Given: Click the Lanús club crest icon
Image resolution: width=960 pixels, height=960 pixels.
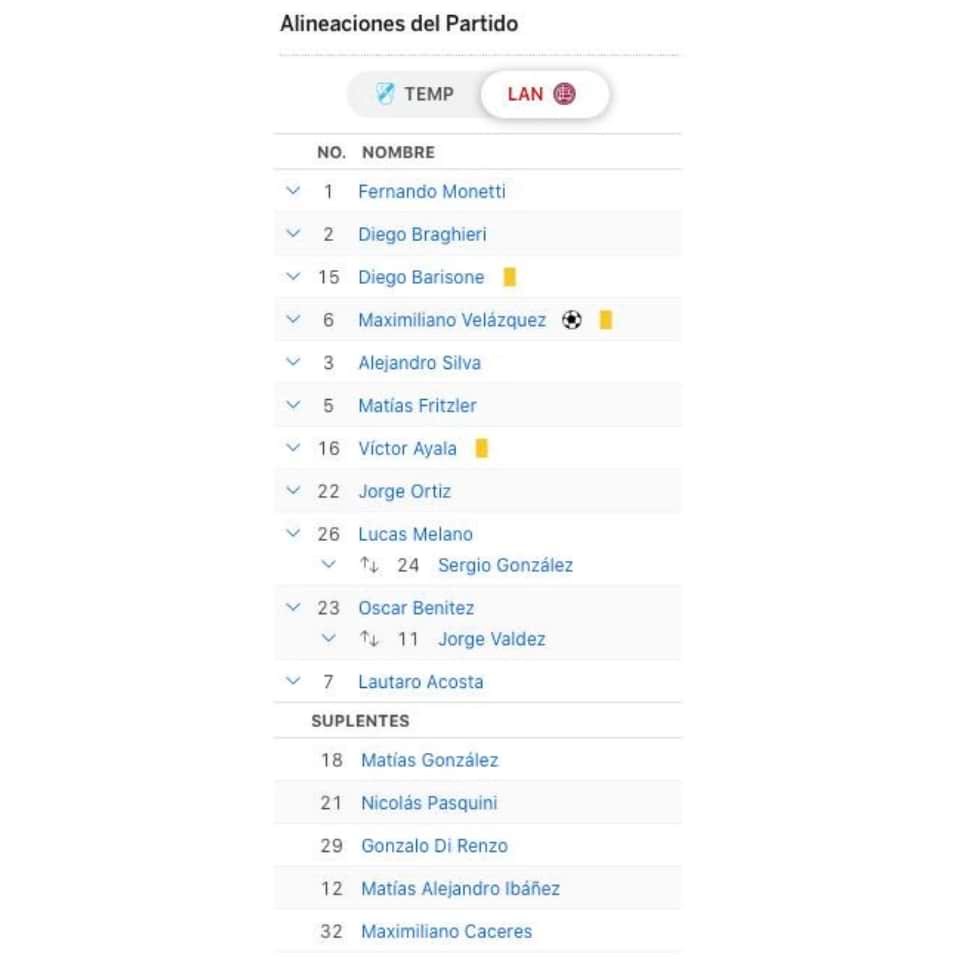Looking at the screenshot, I should pyautogui.click(x=564, y=94).
